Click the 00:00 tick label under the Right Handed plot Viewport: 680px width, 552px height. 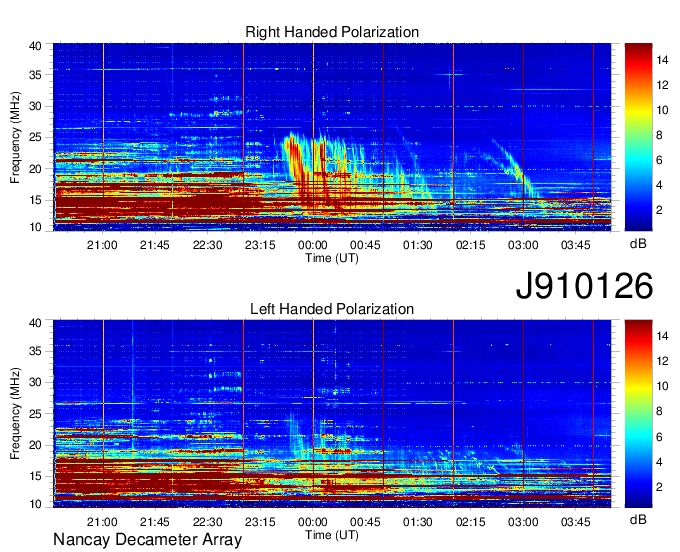coord(313,245)
